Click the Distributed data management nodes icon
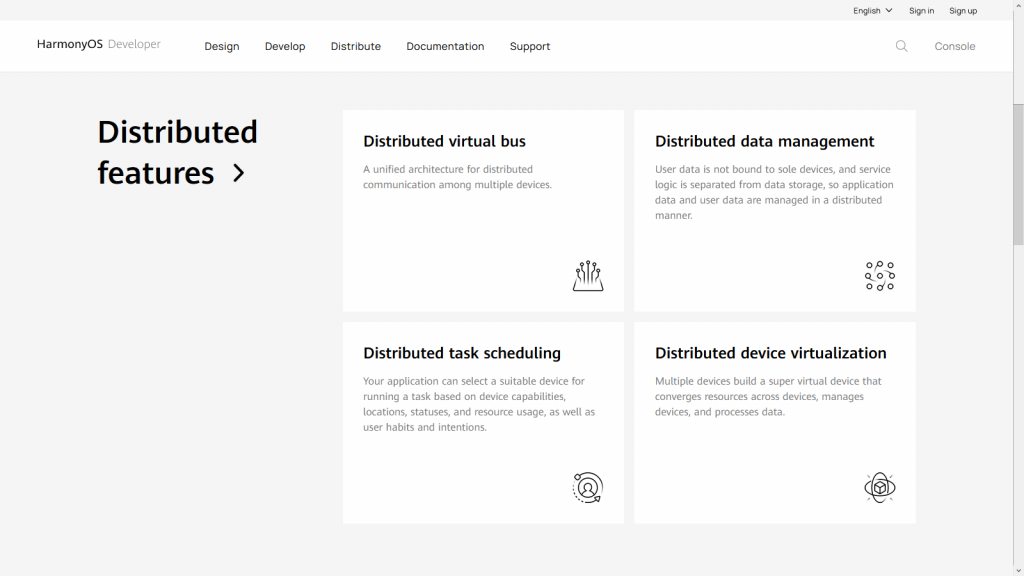 point(880,276)
